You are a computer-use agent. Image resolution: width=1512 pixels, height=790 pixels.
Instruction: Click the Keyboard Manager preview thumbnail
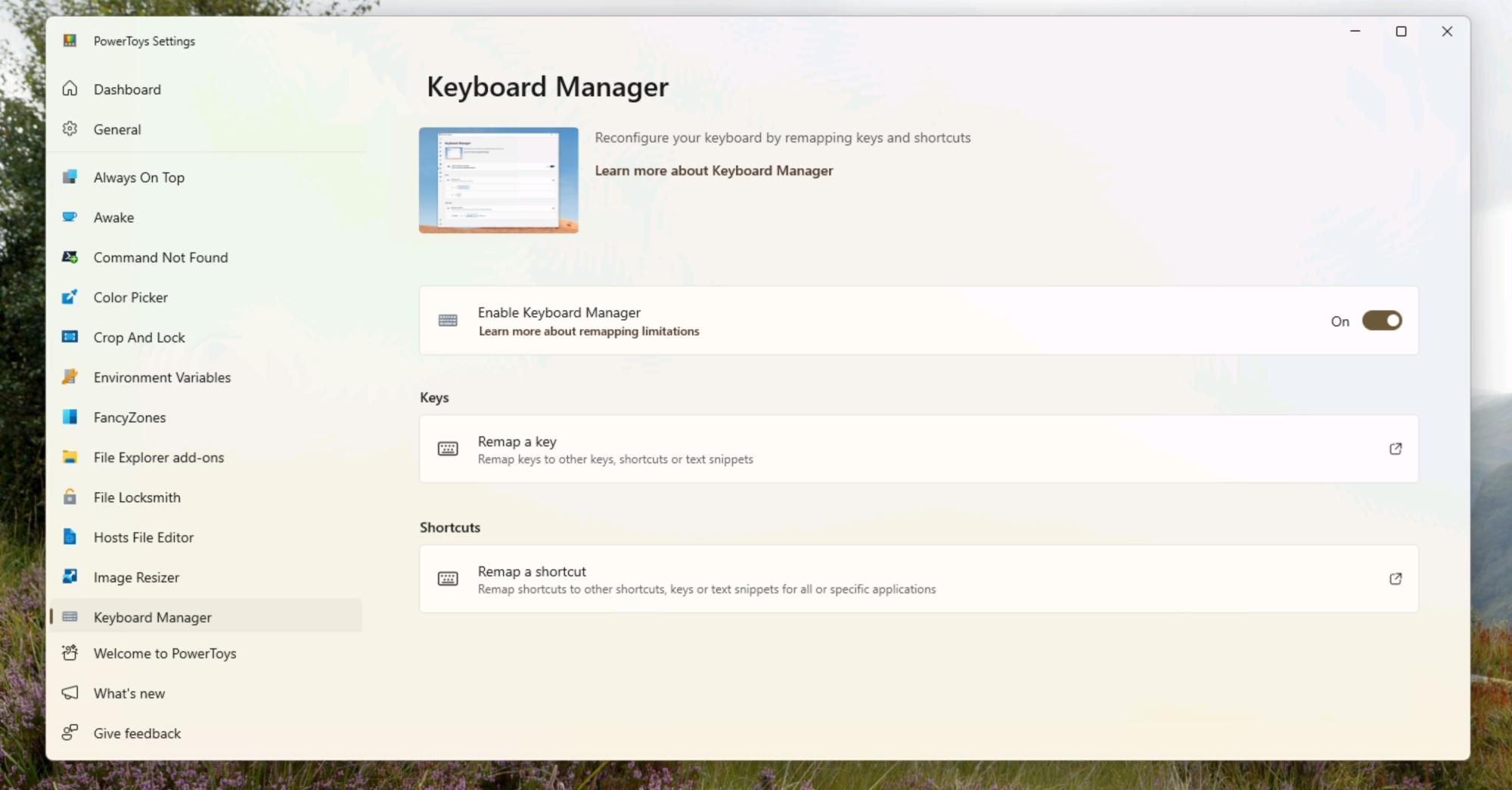[x=498, y=180]
